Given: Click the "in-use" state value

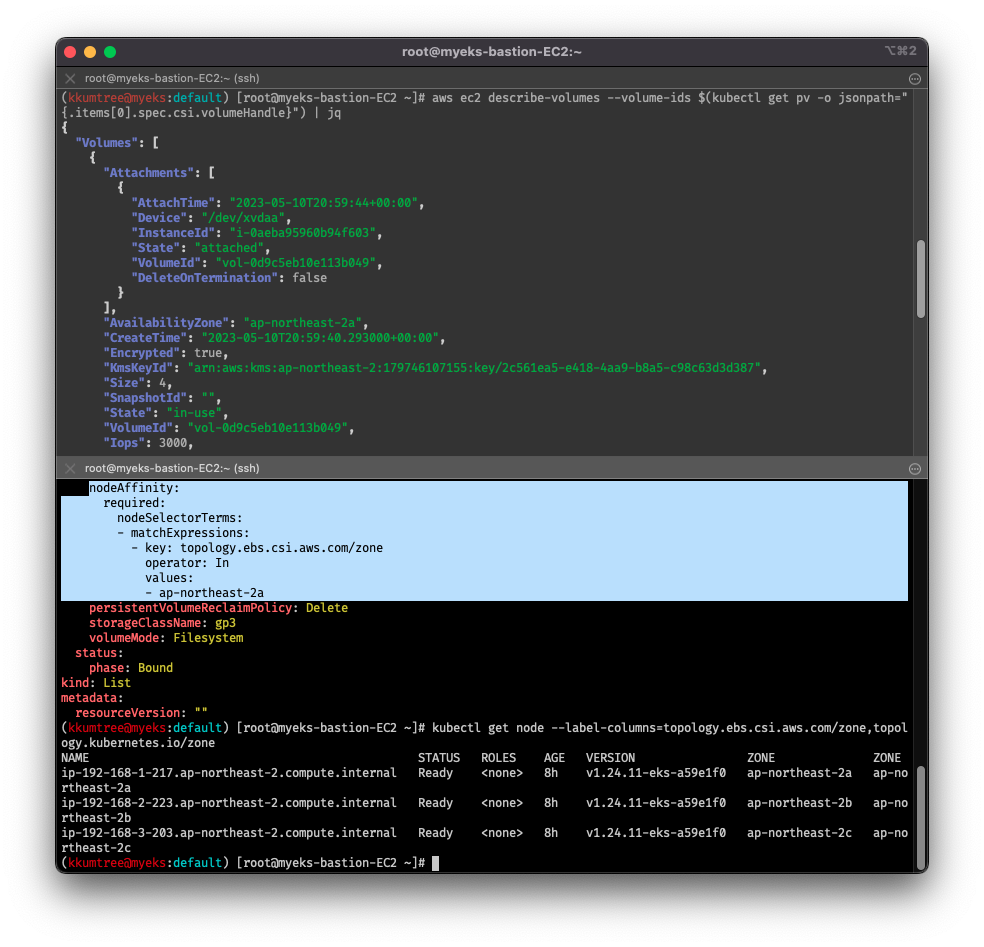Looking at the screenshot, I should tap(194, 414).
